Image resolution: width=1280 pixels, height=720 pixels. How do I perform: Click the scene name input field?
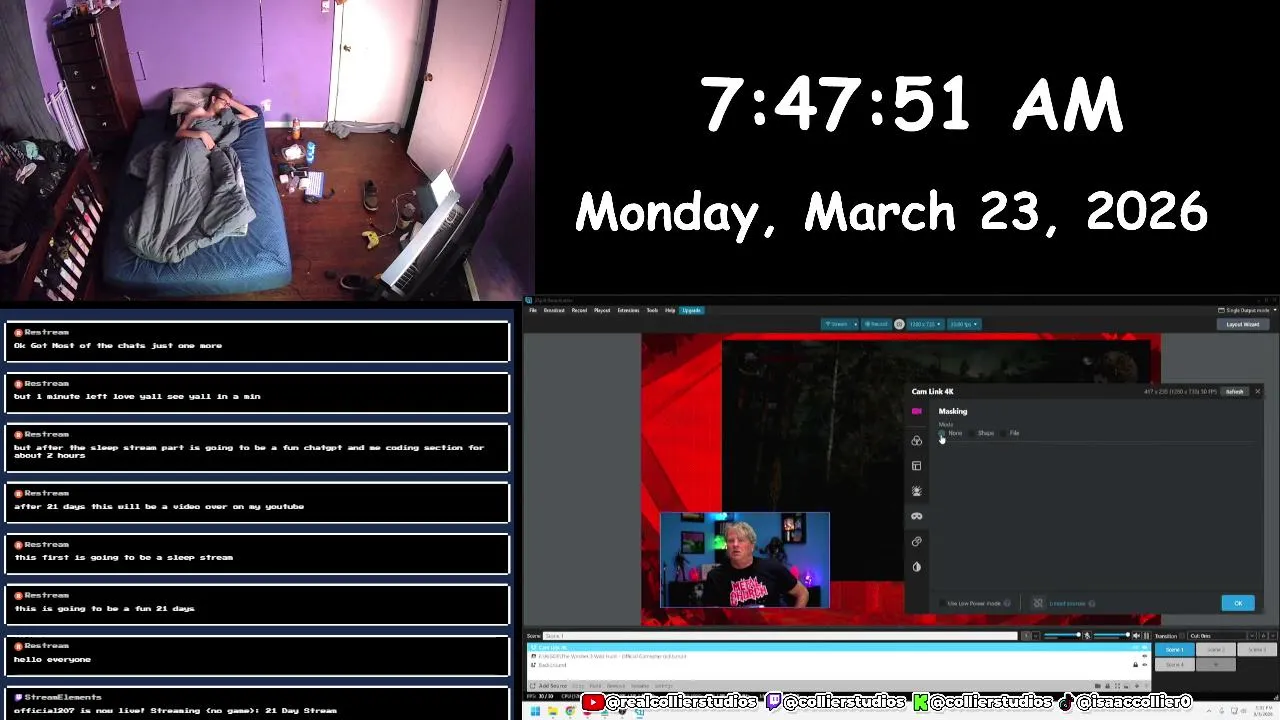(x=780, y=636)
